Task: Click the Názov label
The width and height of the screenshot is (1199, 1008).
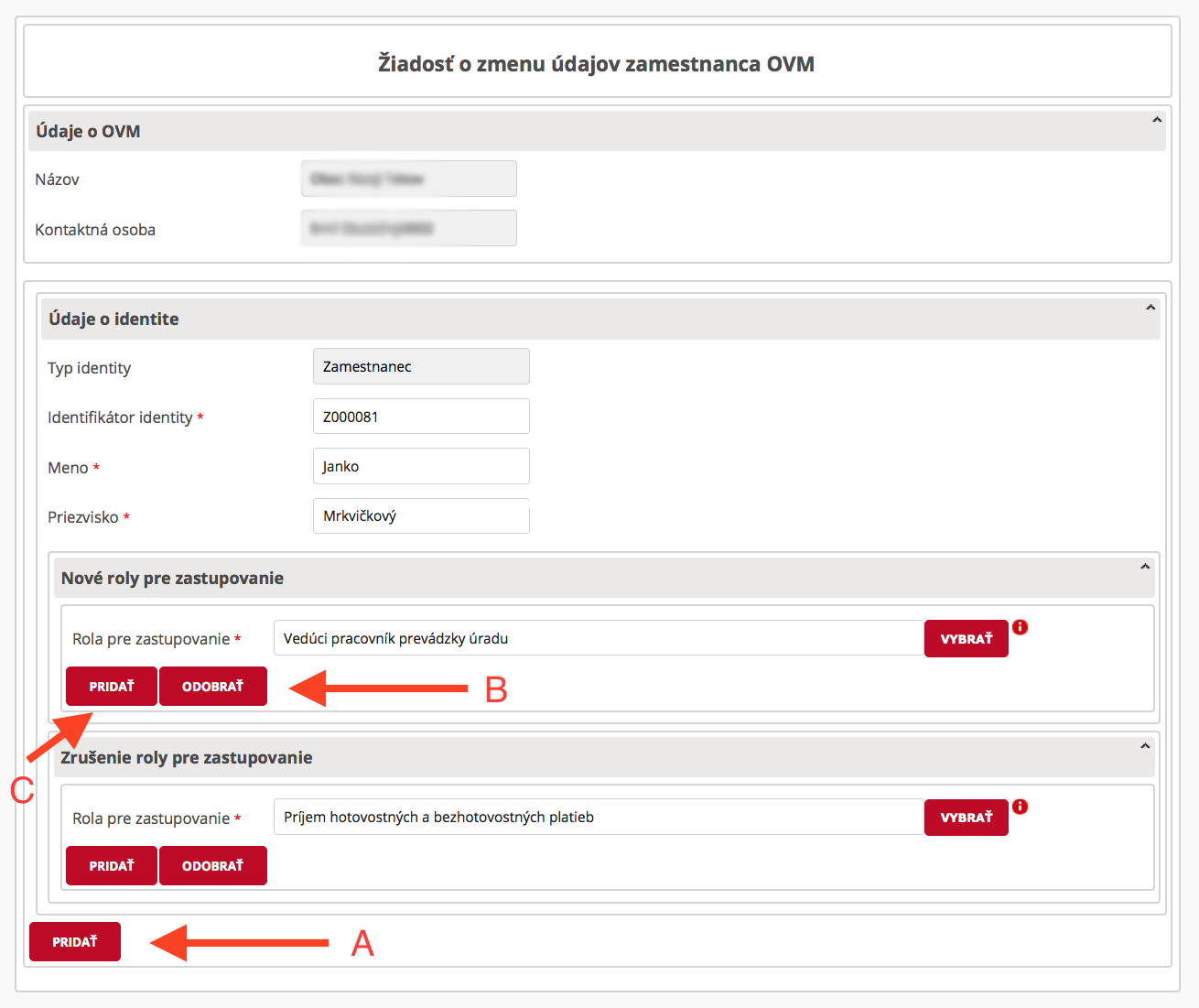Action: pos(57,179)
